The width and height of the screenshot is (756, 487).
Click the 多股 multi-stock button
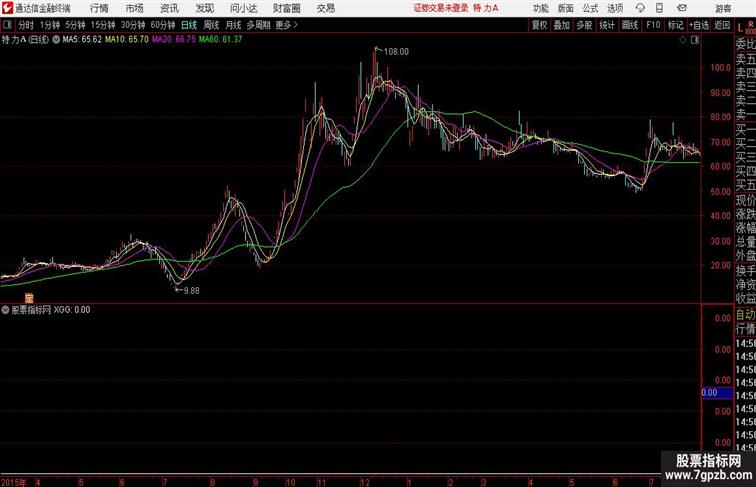584,25
